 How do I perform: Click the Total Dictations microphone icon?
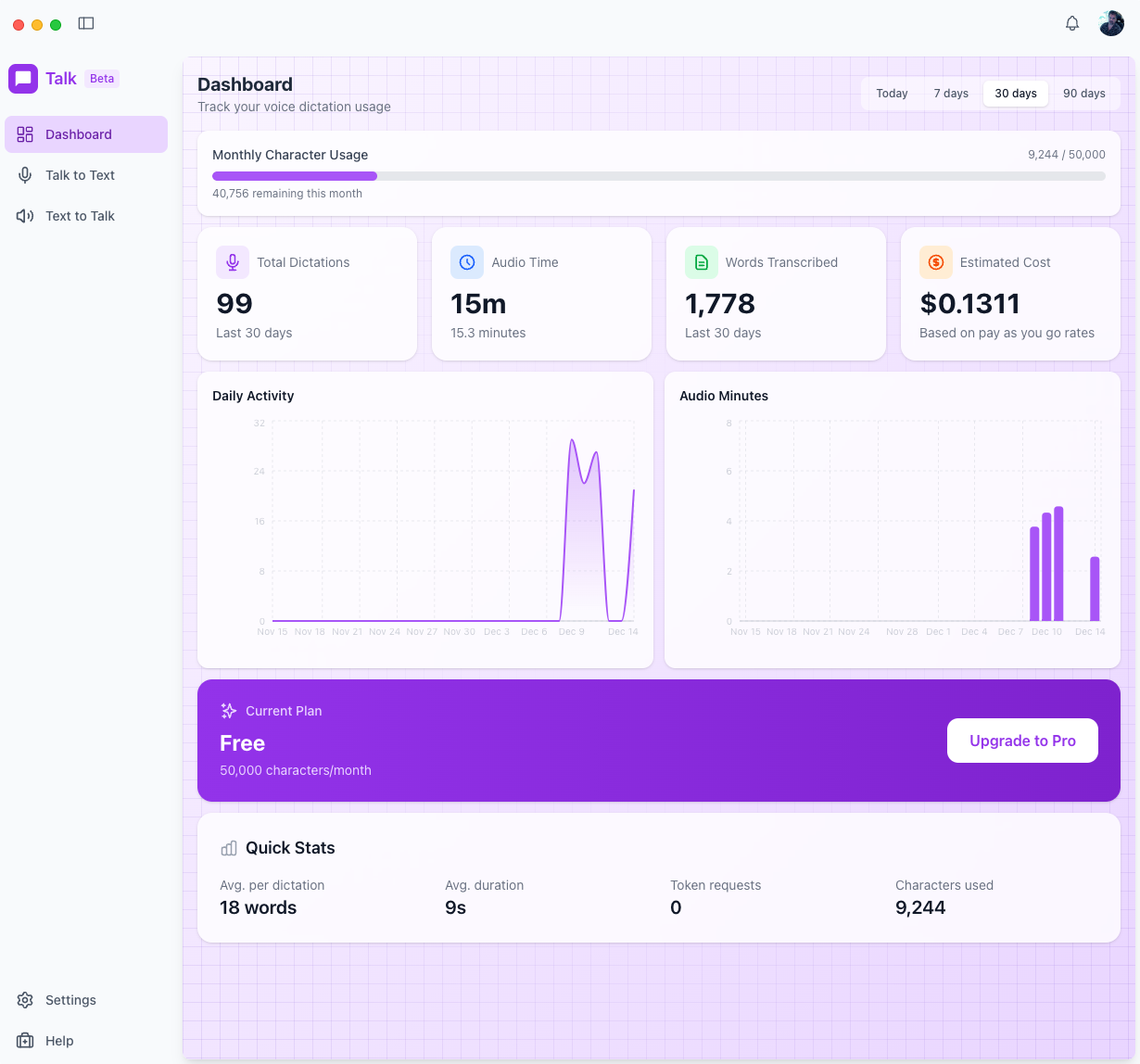pyautogui.click(x=232, y=262)
